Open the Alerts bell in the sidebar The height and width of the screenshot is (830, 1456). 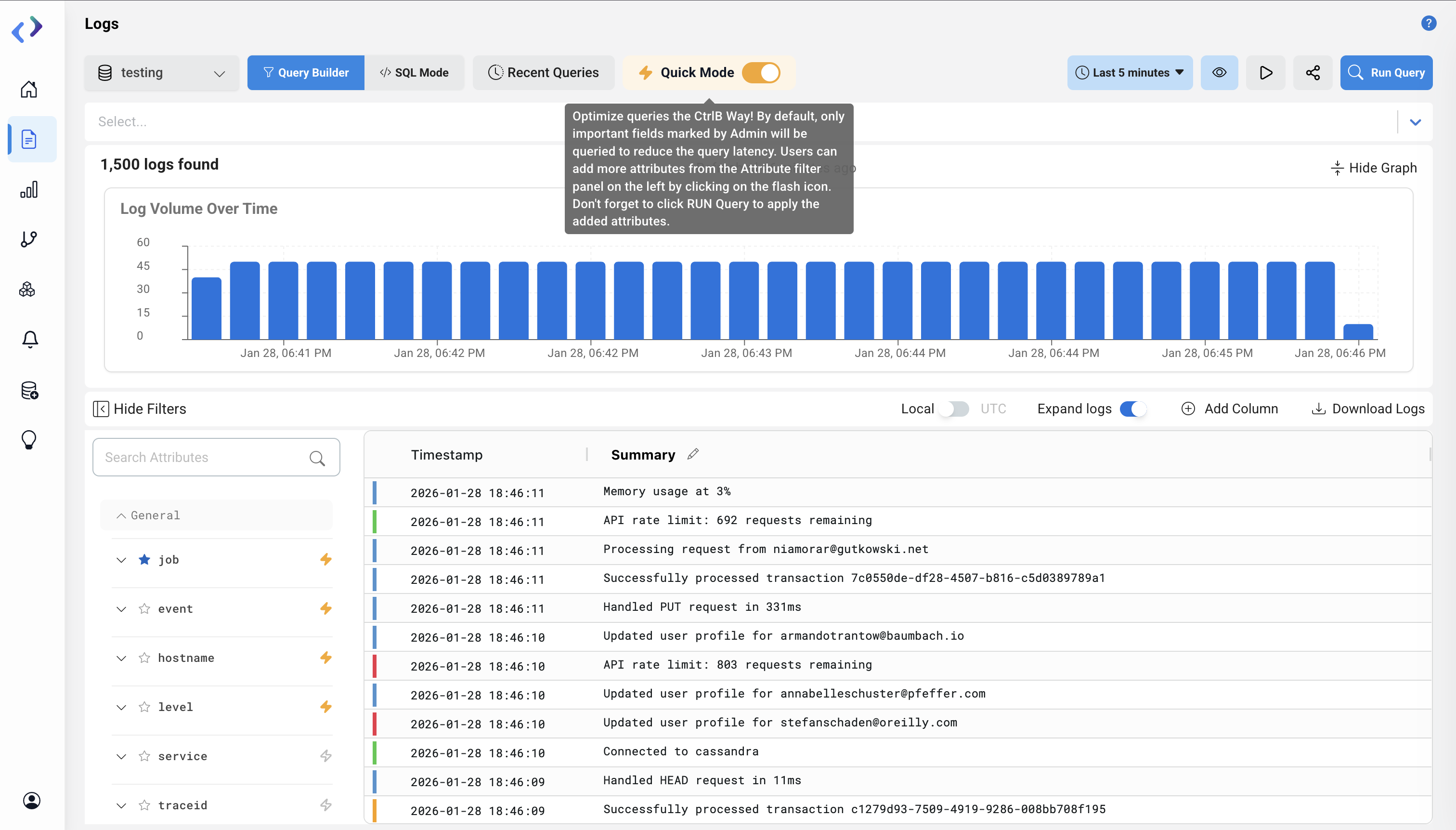pyautogui.click(x=29, y=339)
